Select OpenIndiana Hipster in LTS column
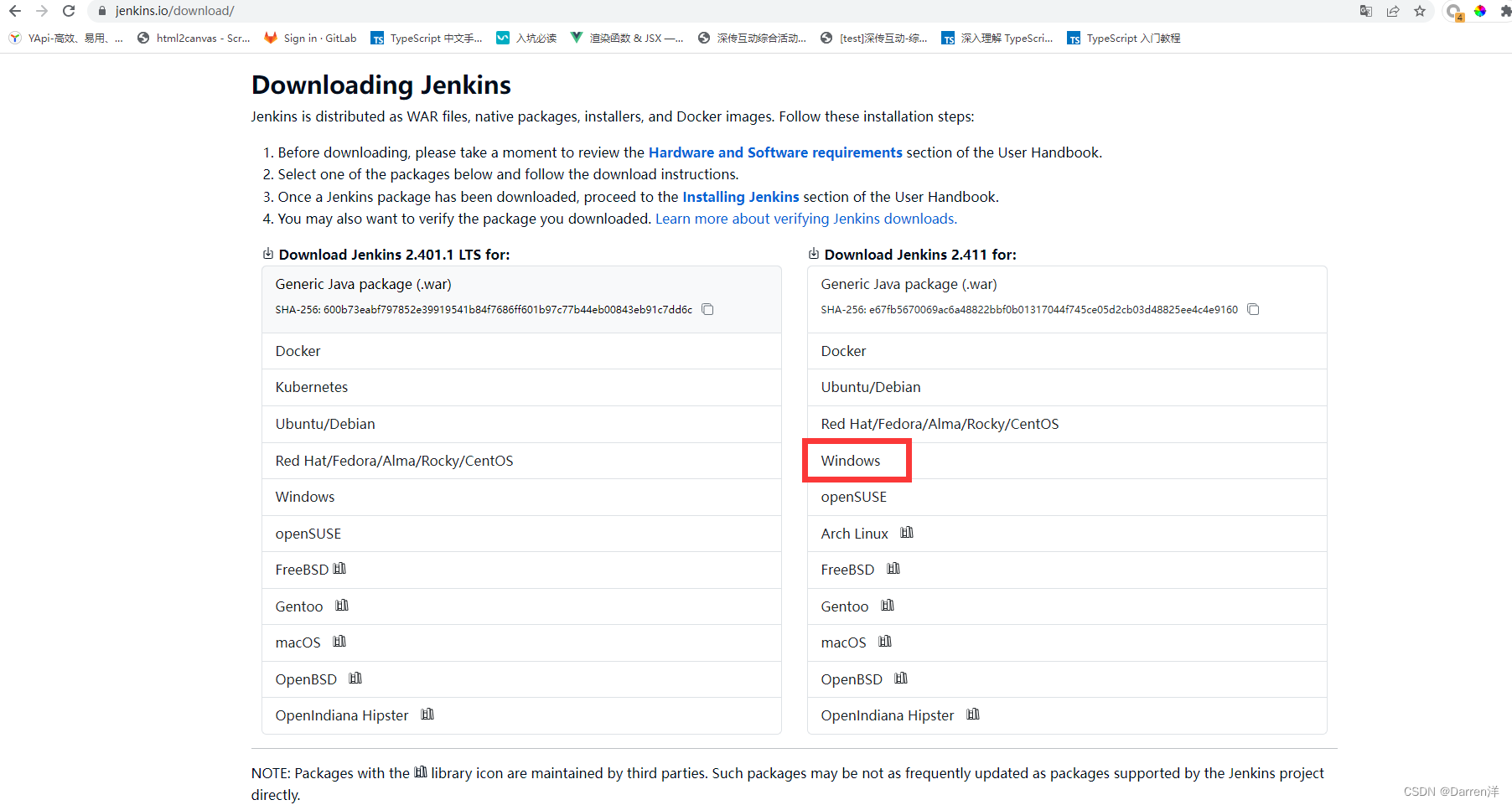Screen dimensions: 1512x805 pyautogui.click(x=521, y=715)
